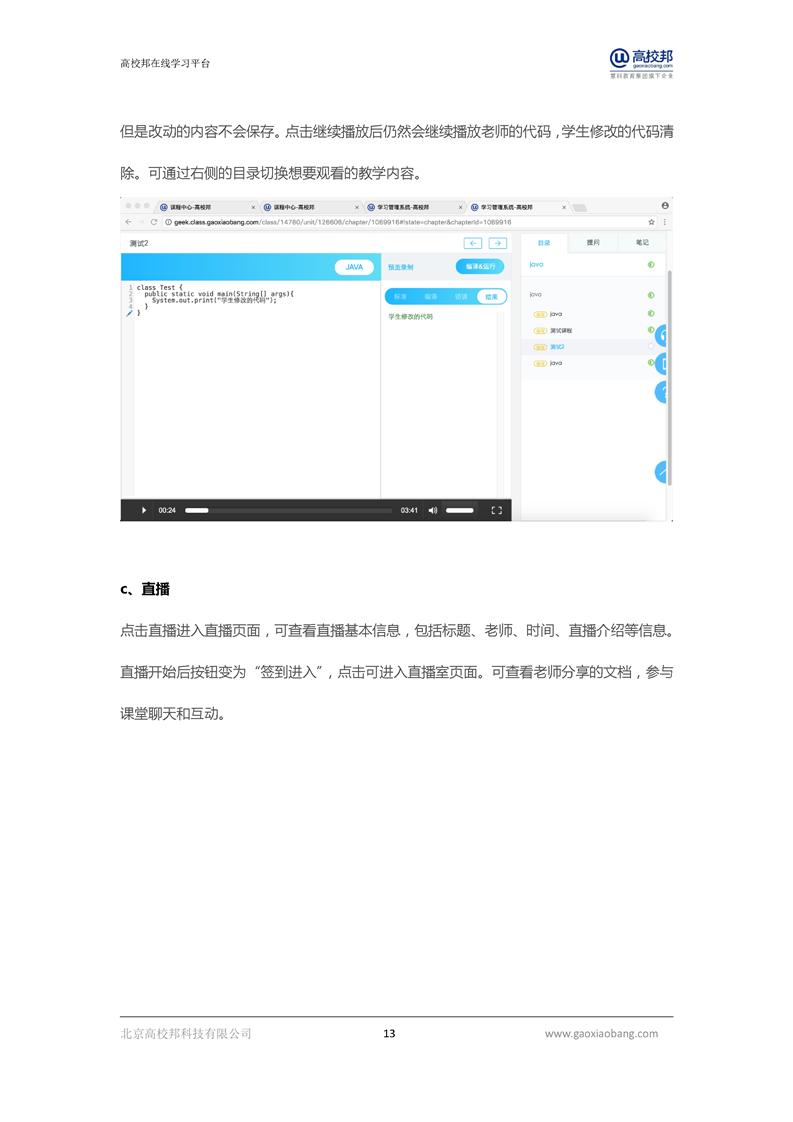Select the 结果 output tab
Screen dimensions: 793x1122
pos(492,297)
